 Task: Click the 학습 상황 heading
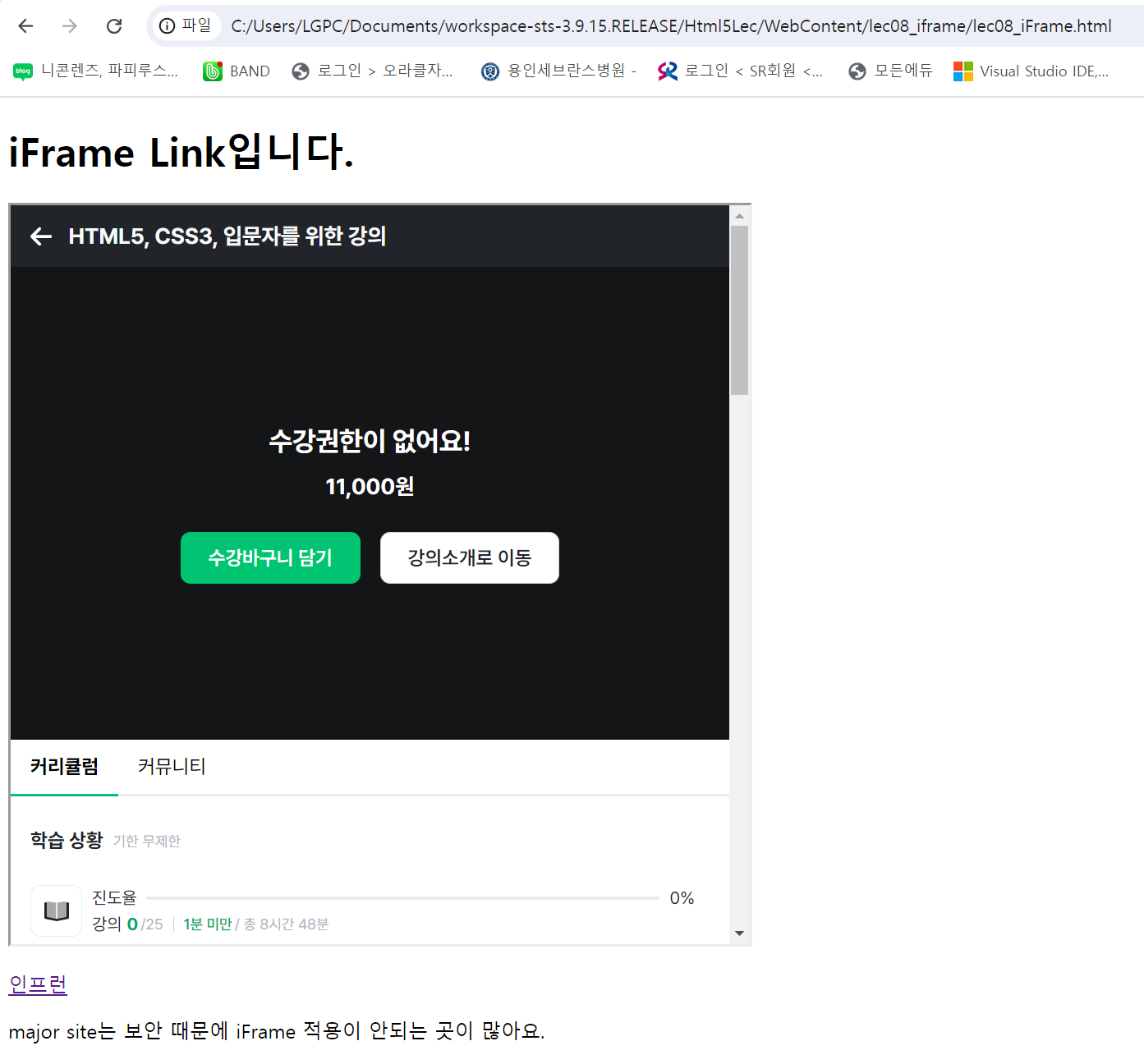point(67,840)
